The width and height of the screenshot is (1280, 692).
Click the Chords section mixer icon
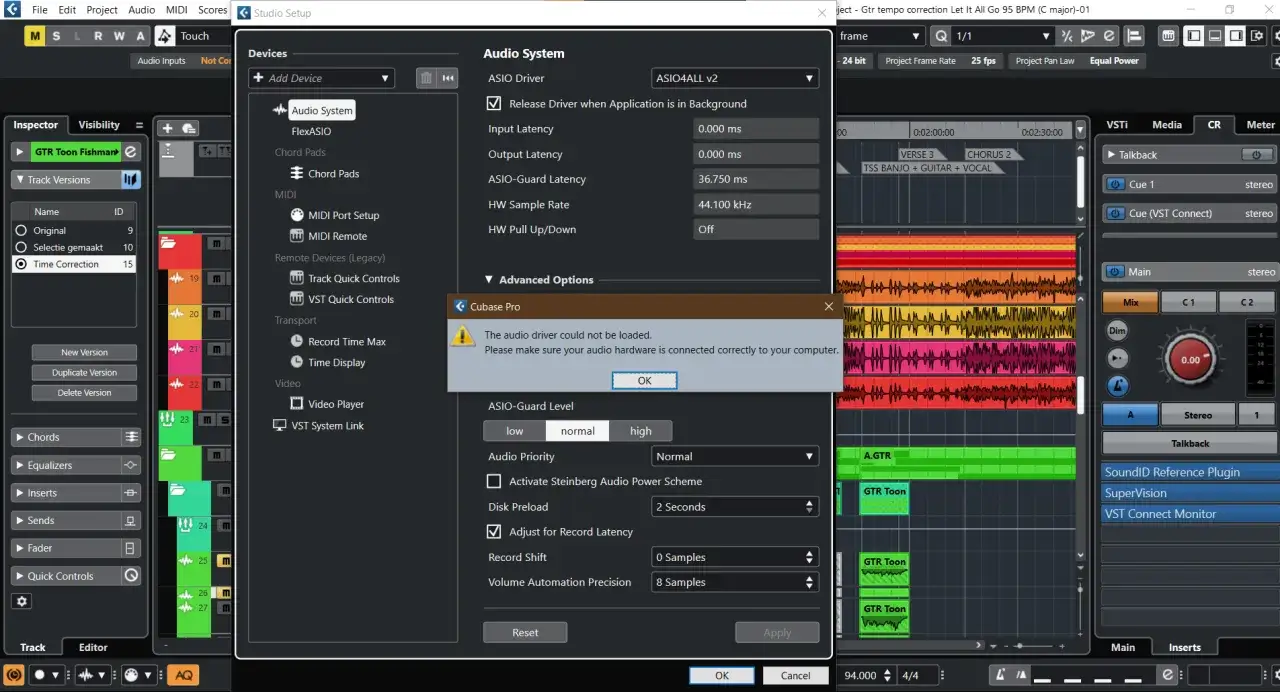point(131,437)
